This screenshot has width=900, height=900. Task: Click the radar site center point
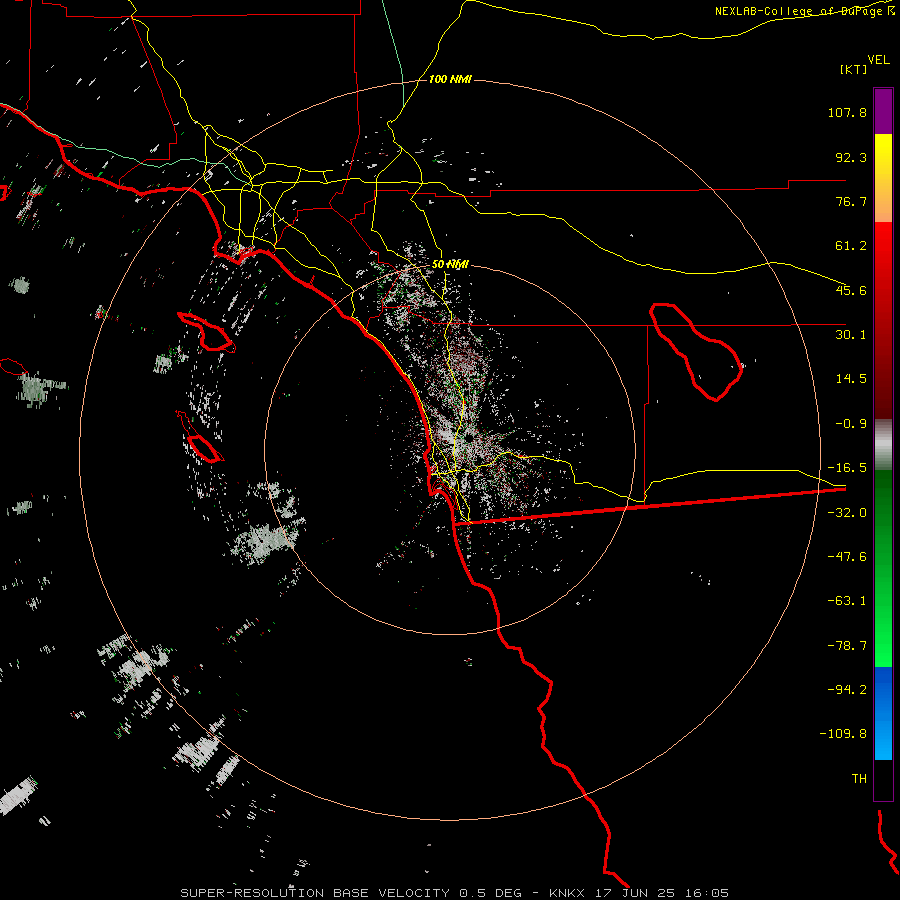pyautogui.click(x=469, y=437)
